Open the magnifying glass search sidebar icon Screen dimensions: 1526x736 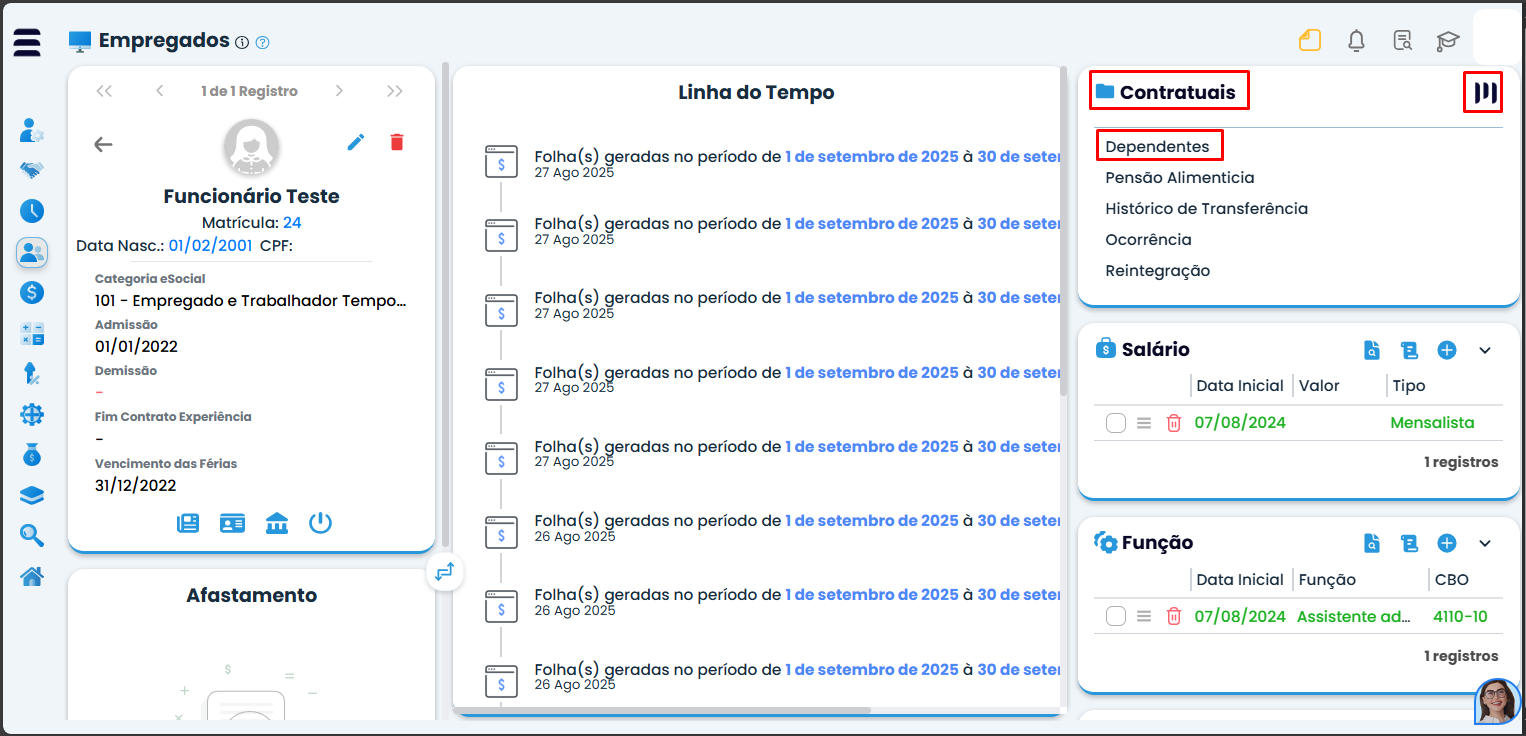point(32,535)
